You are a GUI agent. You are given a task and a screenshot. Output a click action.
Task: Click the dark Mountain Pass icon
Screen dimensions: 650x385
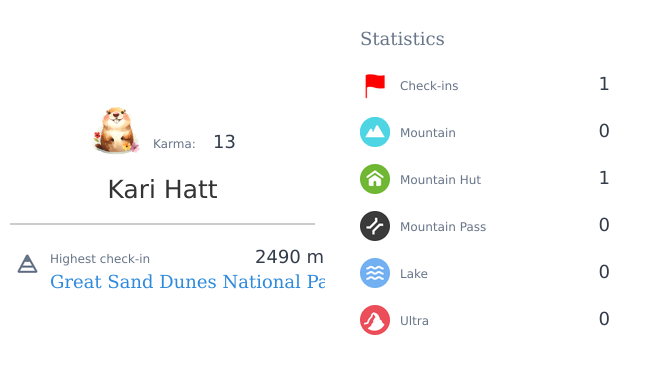click(x=375, y=226)
